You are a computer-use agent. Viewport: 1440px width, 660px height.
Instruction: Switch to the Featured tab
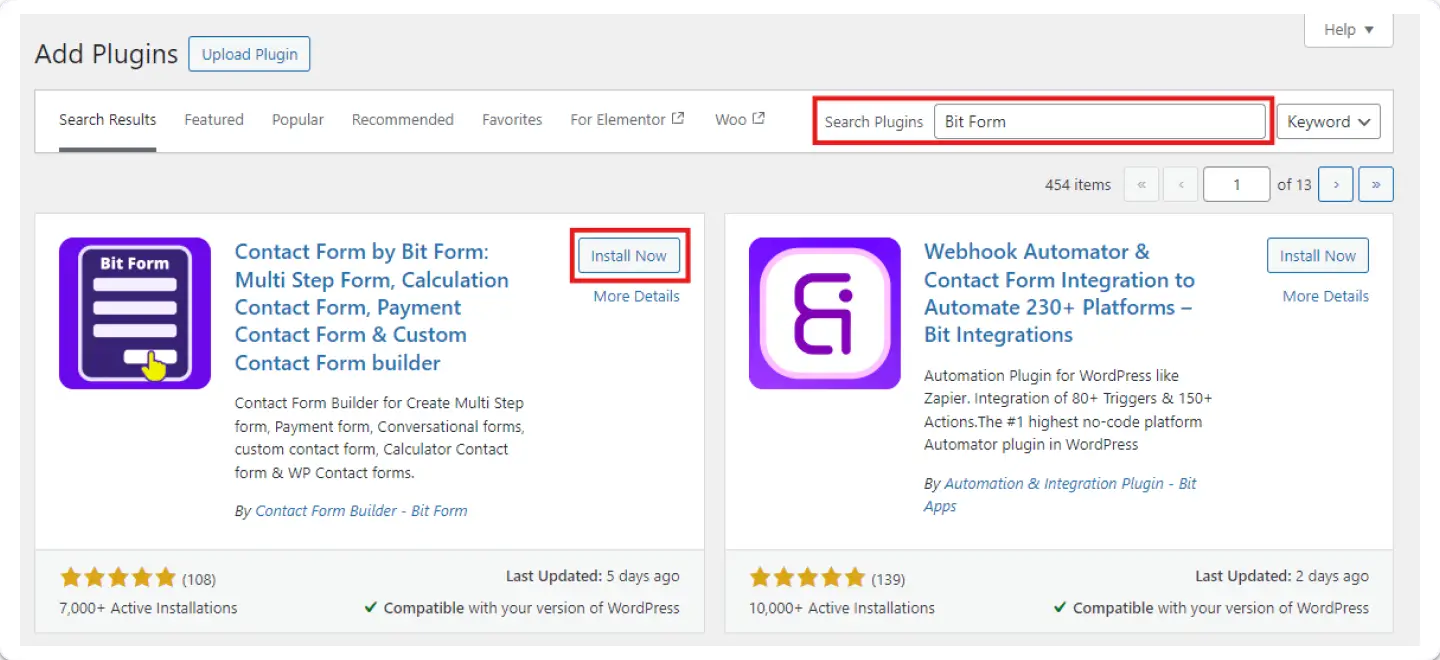coord(214,120)
